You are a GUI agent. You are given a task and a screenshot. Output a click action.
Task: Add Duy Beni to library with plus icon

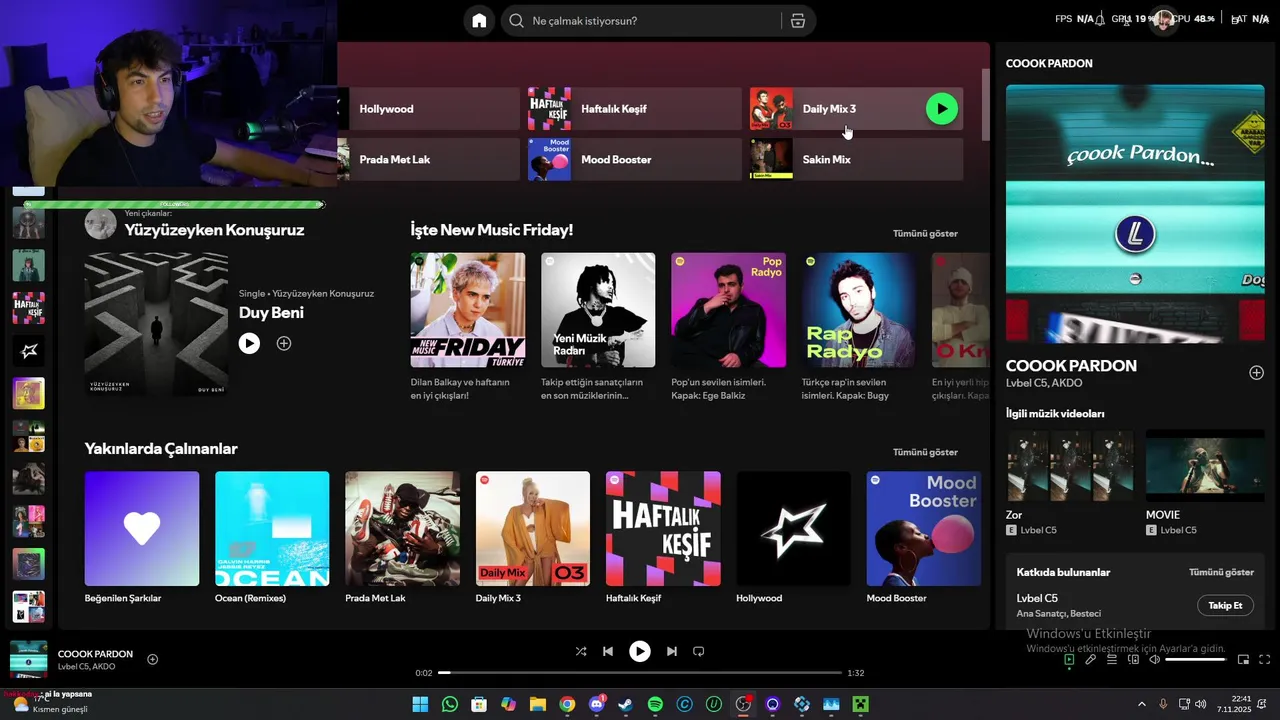pyautogui.click(x=284, y=343)
